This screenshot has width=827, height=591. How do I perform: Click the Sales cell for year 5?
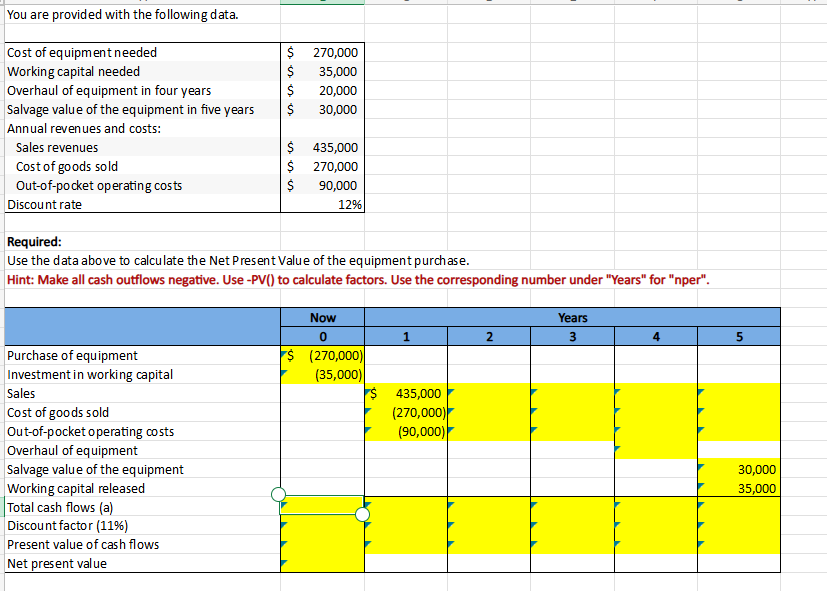pyautogui.click(x=739, y=394)
